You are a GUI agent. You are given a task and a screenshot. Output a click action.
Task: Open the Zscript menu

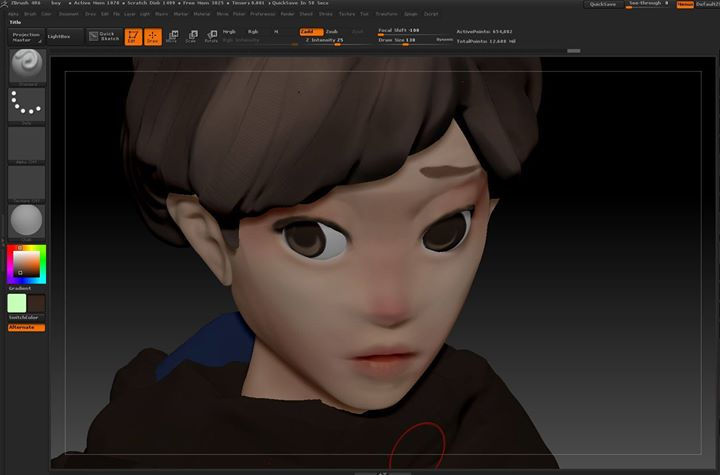(x=431, y=14)
